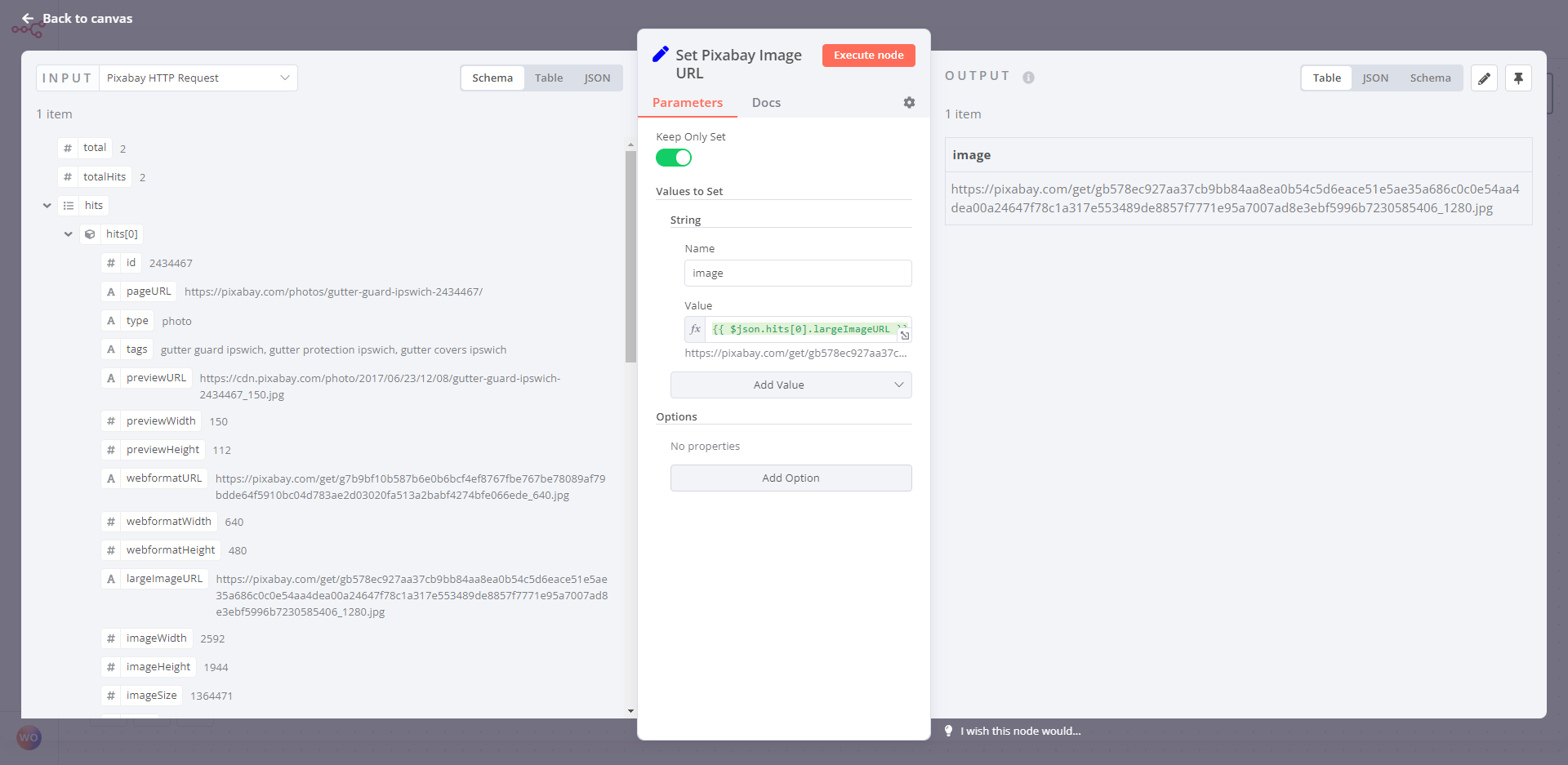This screenshot has width=1568, height=765.
Task: Click the pencil icon to edit output data
Action: 1484,78
